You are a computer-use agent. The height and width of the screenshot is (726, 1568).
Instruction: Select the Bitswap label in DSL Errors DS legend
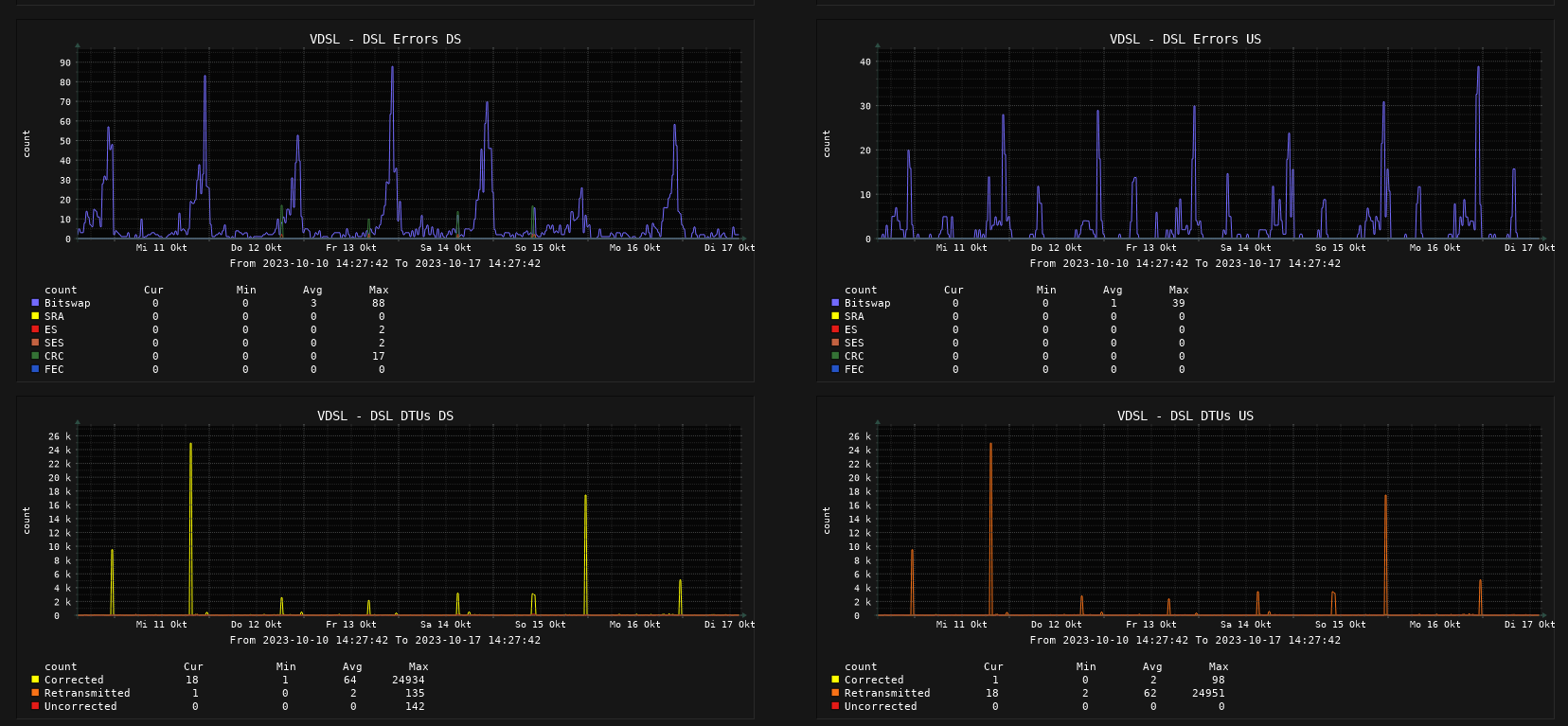click(x=67, y=303)
